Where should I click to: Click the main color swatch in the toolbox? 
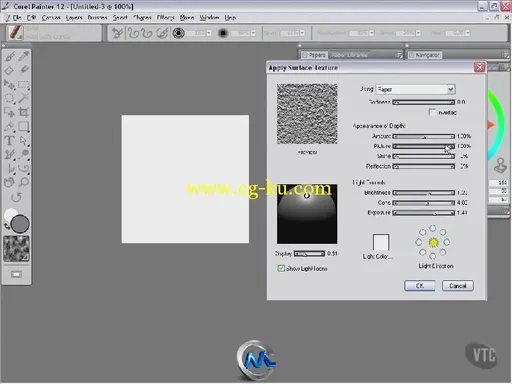20,224
